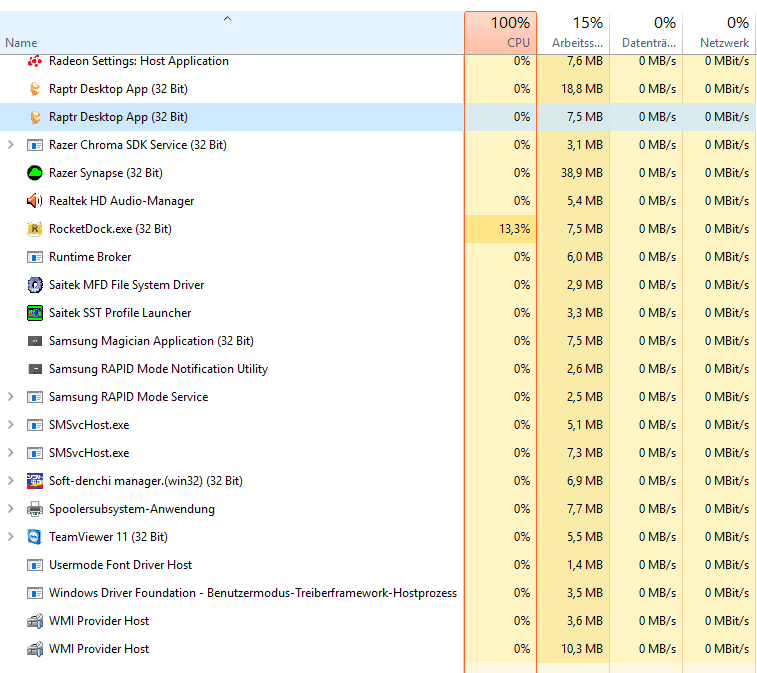This screenshot has width=757, height=673.
Task: Click the Razer Chroma SDK Service icon
Action: [35, 145]
